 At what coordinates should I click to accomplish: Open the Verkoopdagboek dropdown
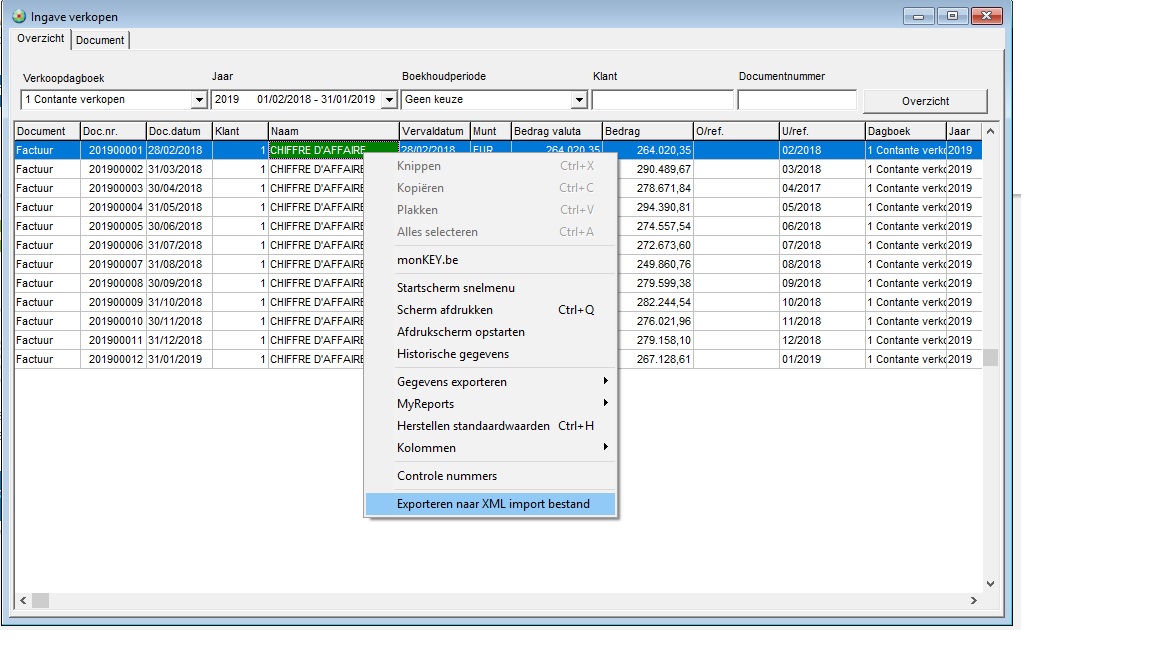point(198,100)
